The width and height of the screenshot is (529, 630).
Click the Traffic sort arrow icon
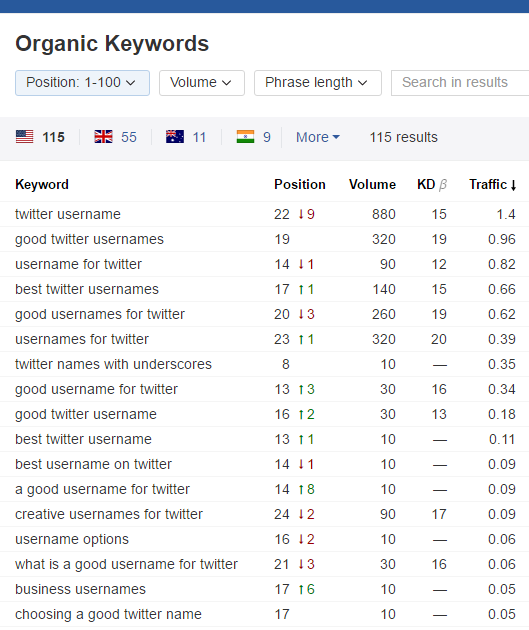[x=513, y=185]
